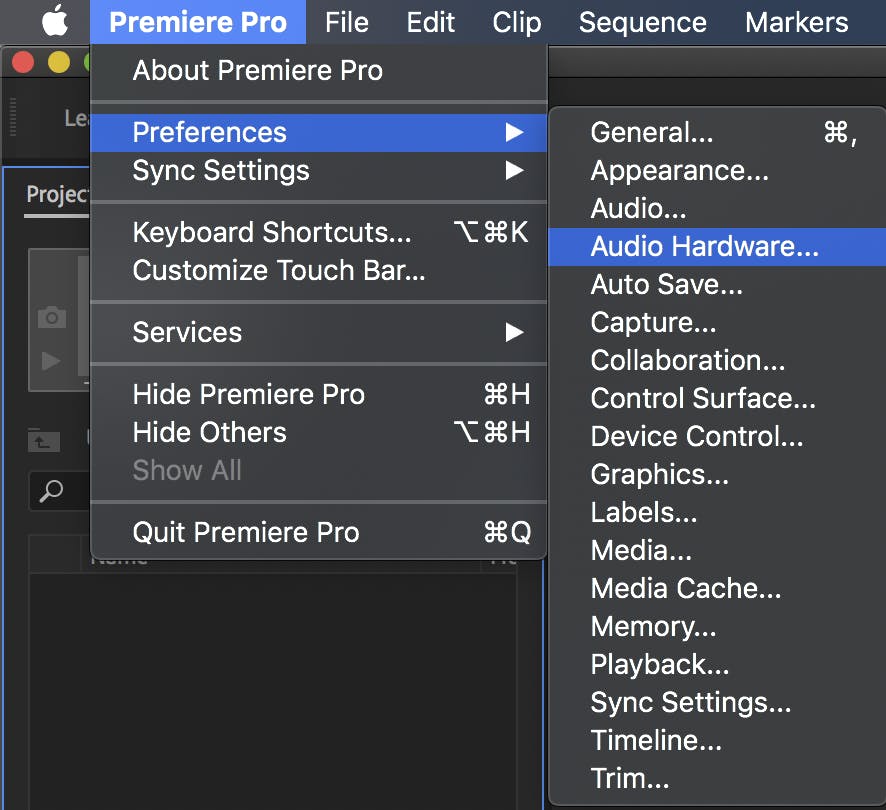Click the navigate-up folder icon
The image size is (886, 810).
pyautogui.click(x=44, y=440)
